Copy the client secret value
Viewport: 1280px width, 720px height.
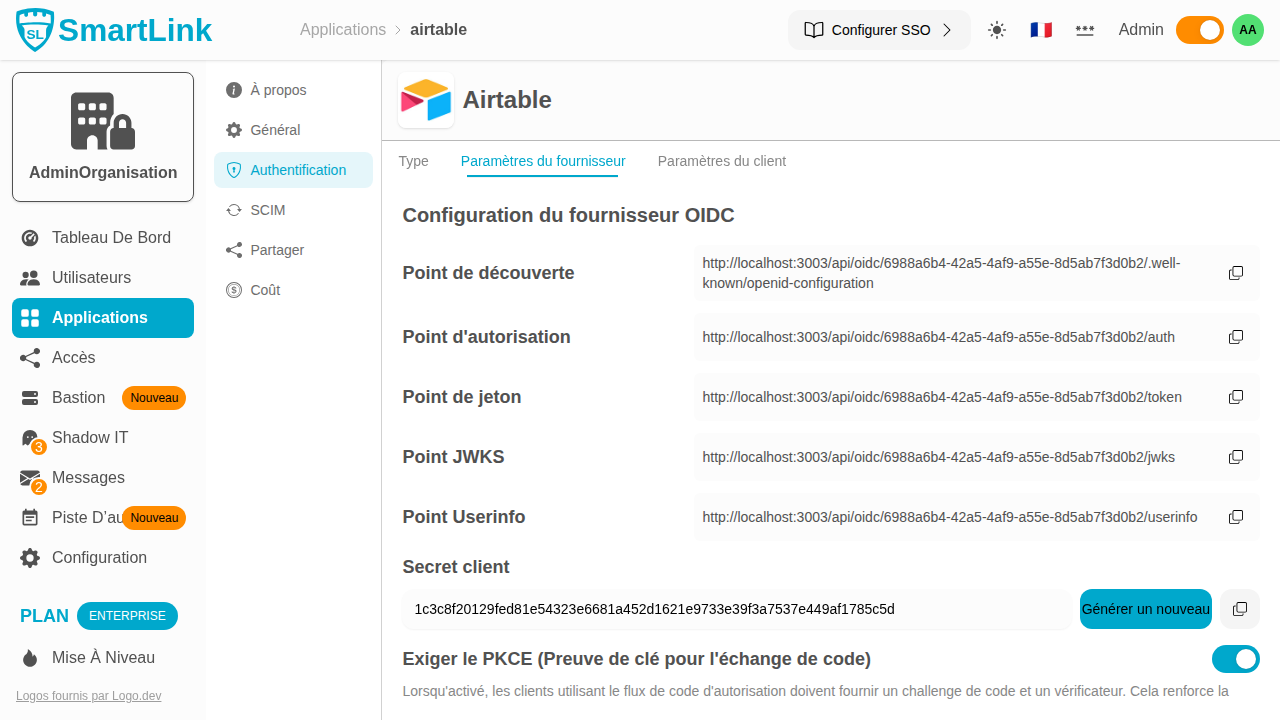1240,609
